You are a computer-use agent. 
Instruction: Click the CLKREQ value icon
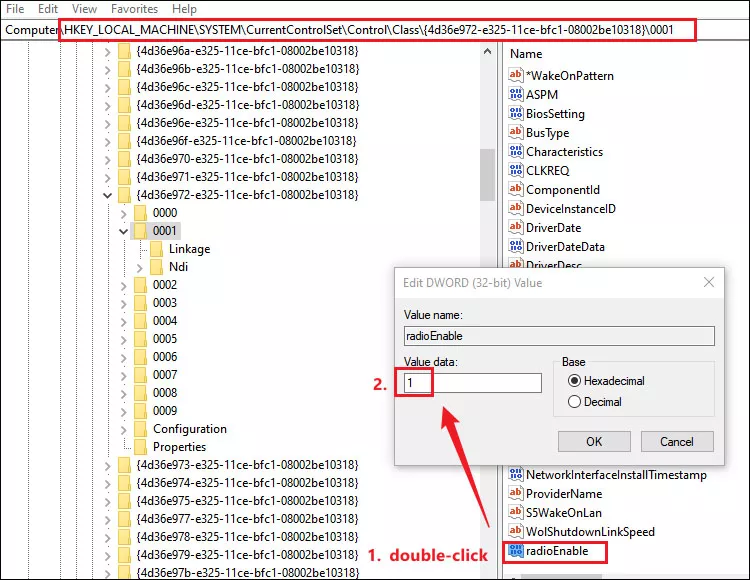click(516, 170)
